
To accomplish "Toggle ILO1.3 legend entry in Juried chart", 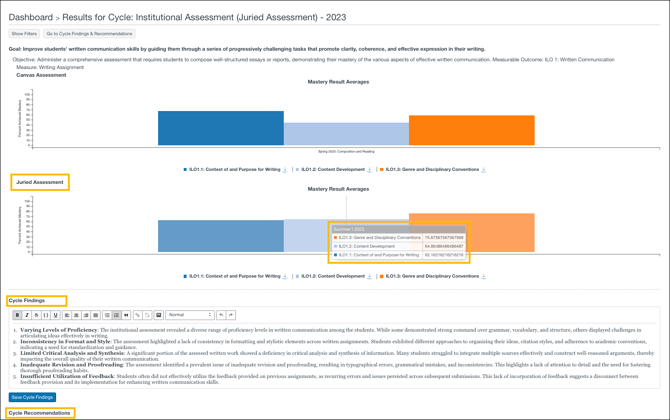I will coord(429,276).
